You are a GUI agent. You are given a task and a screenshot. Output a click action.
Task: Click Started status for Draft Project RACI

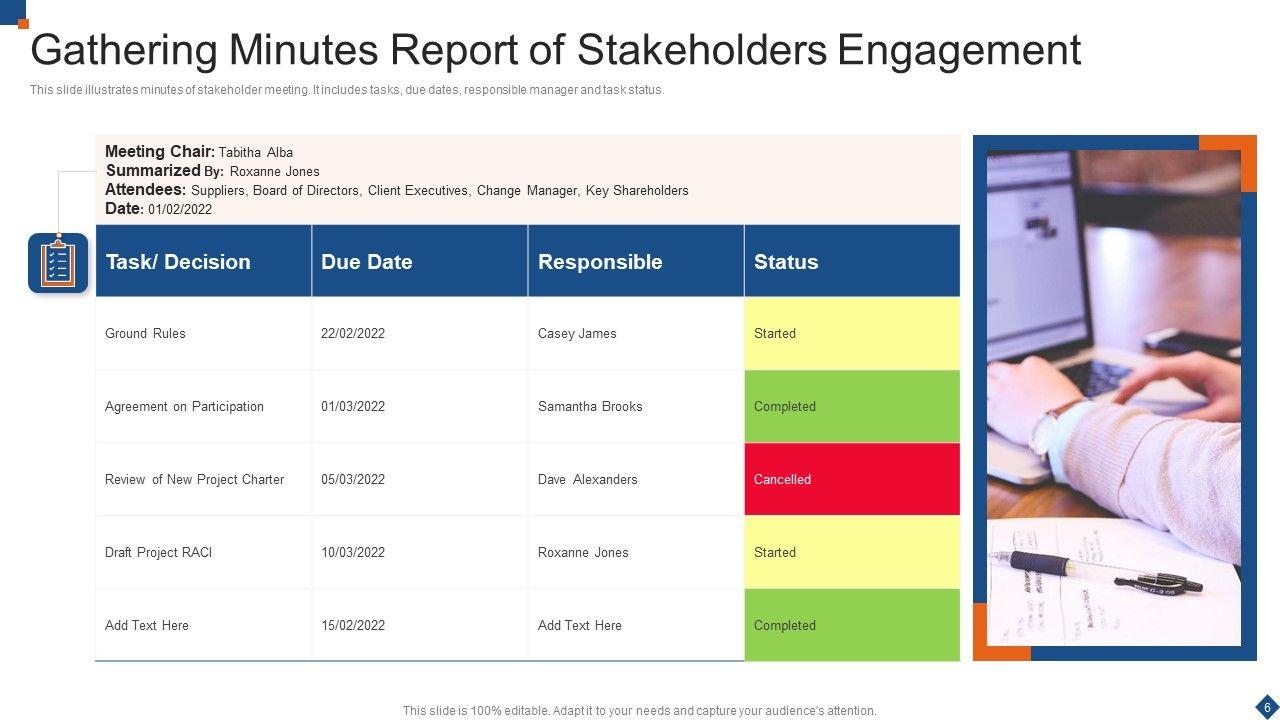[852, 553]
